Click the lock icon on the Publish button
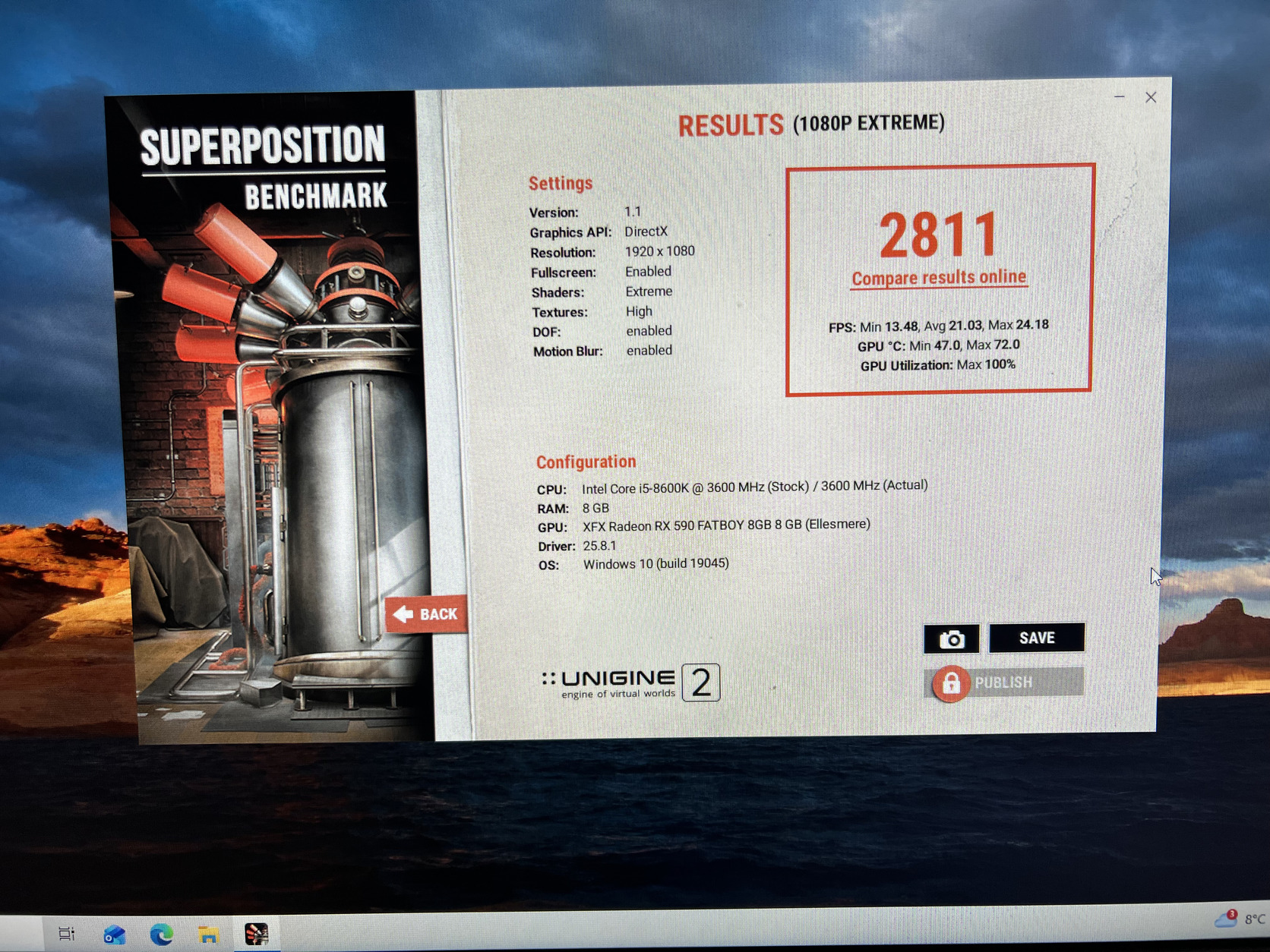 click(x=950, y=683)
